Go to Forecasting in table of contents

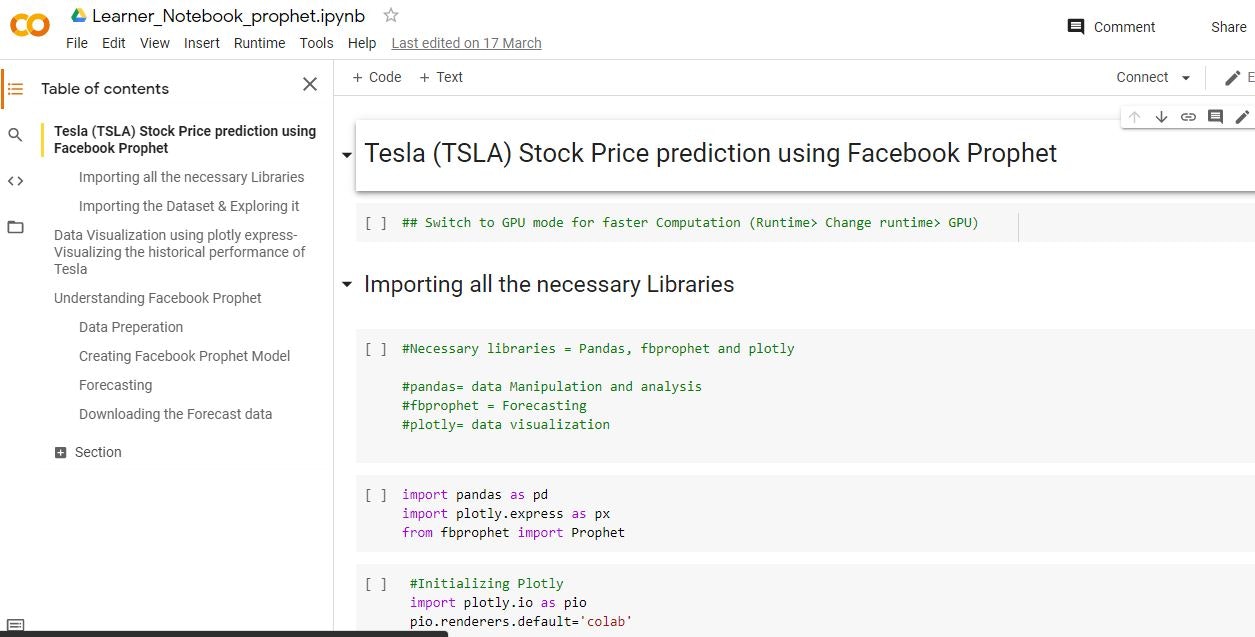pyautogui.click(x=116, y=385)
